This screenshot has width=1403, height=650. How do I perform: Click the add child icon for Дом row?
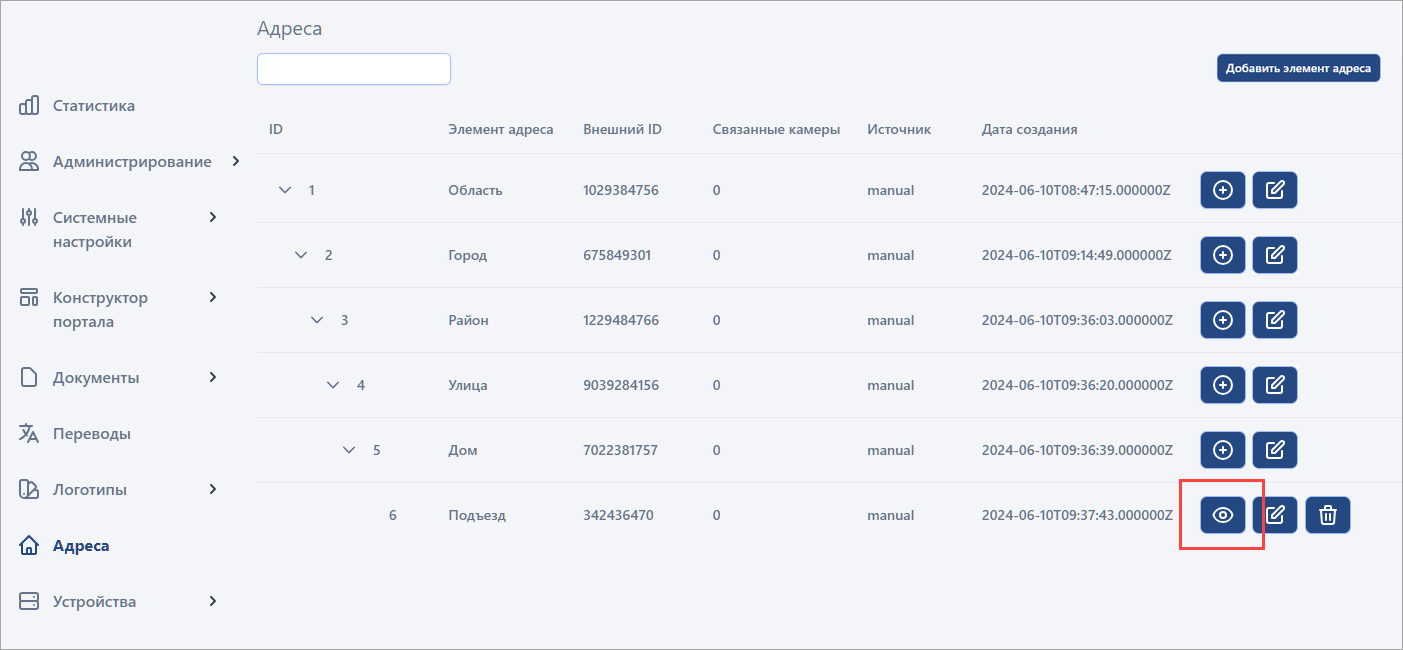coord(1222,450)
